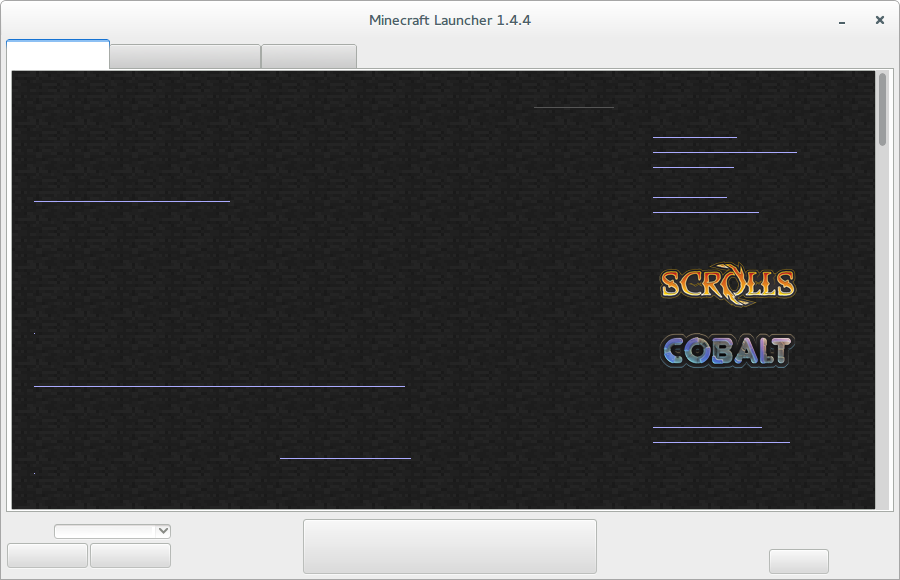Minimize the Minecraft Launcher window

point(843,20)
